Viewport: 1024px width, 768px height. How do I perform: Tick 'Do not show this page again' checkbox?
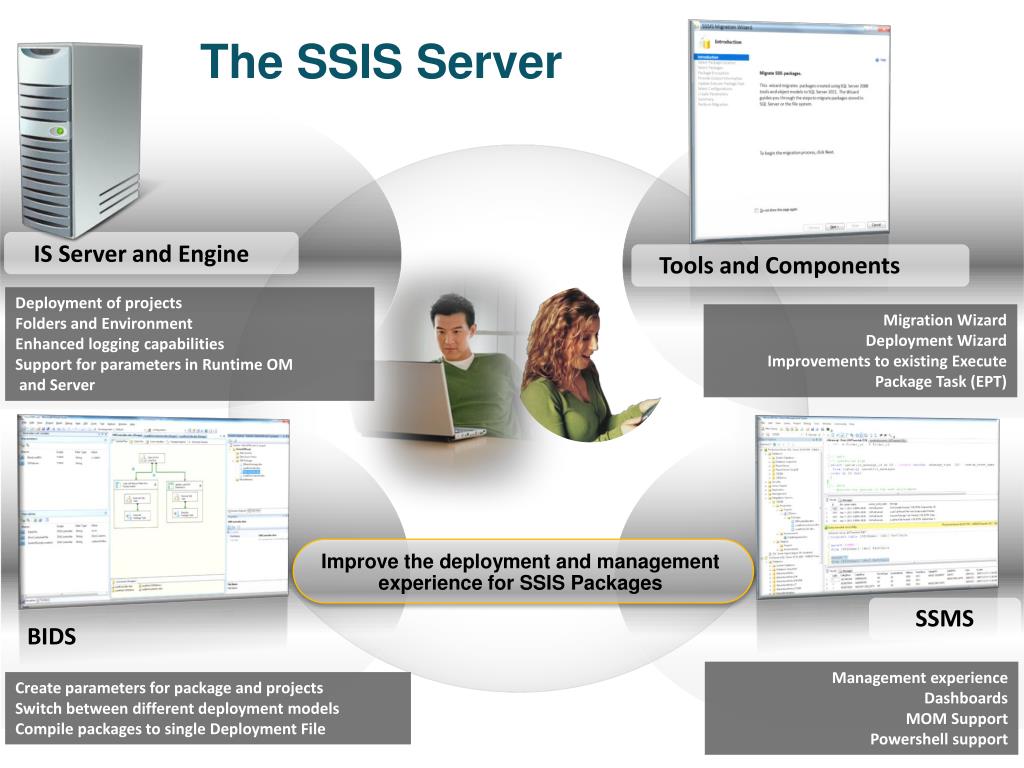coord(757,211)
